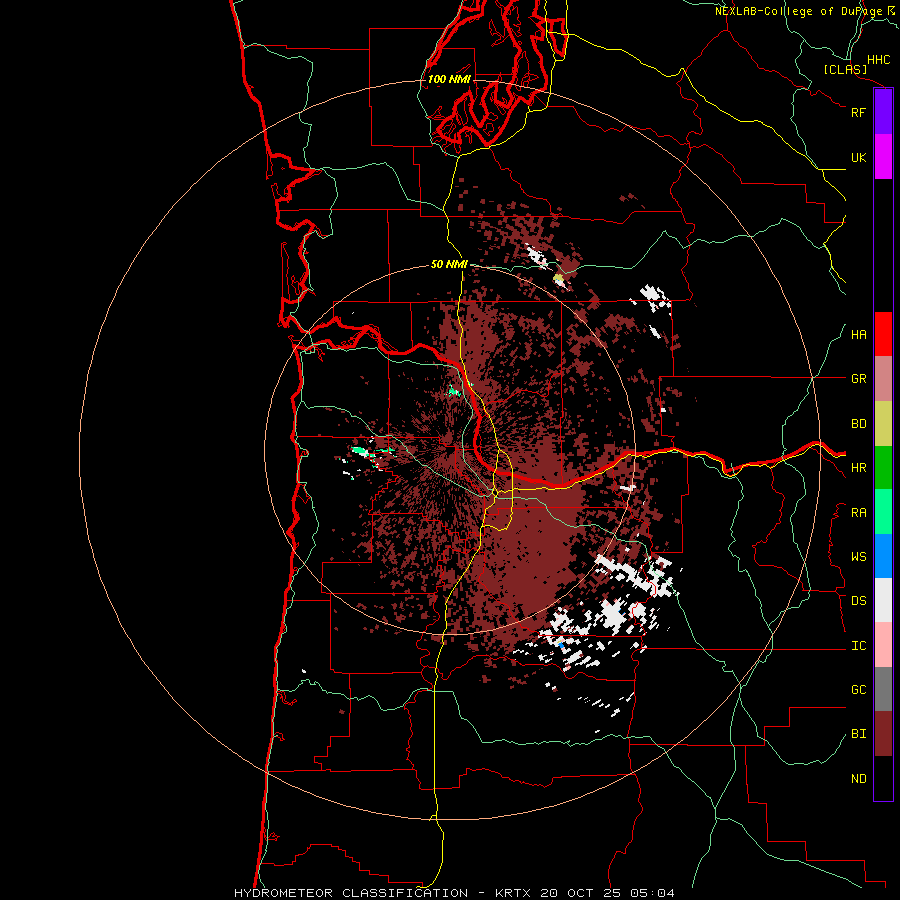
Task: Click the HA red legend swatch
Action: pos(883,334)
